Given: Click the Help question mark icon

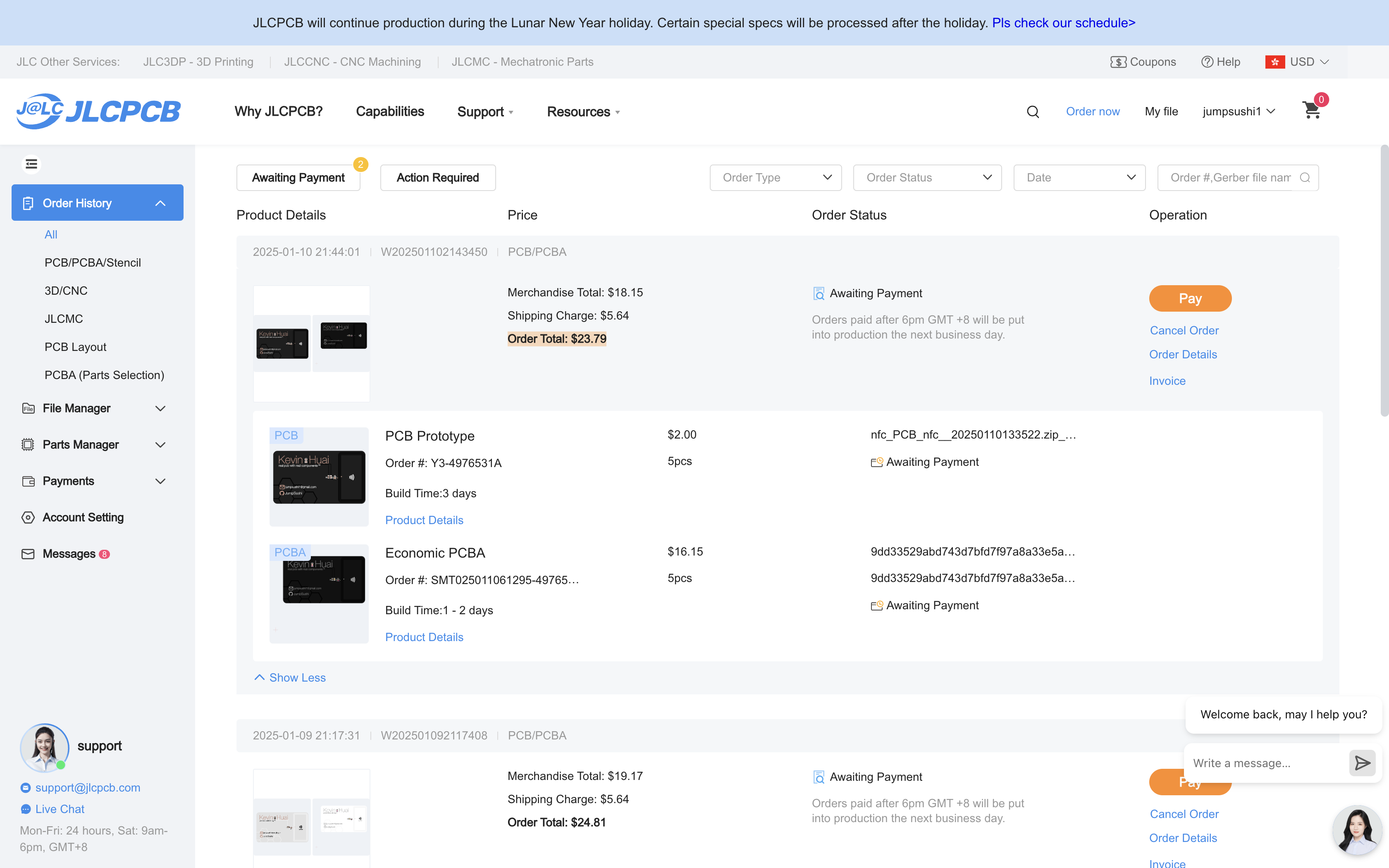Looking at the screenshot, I should 1207,62.
